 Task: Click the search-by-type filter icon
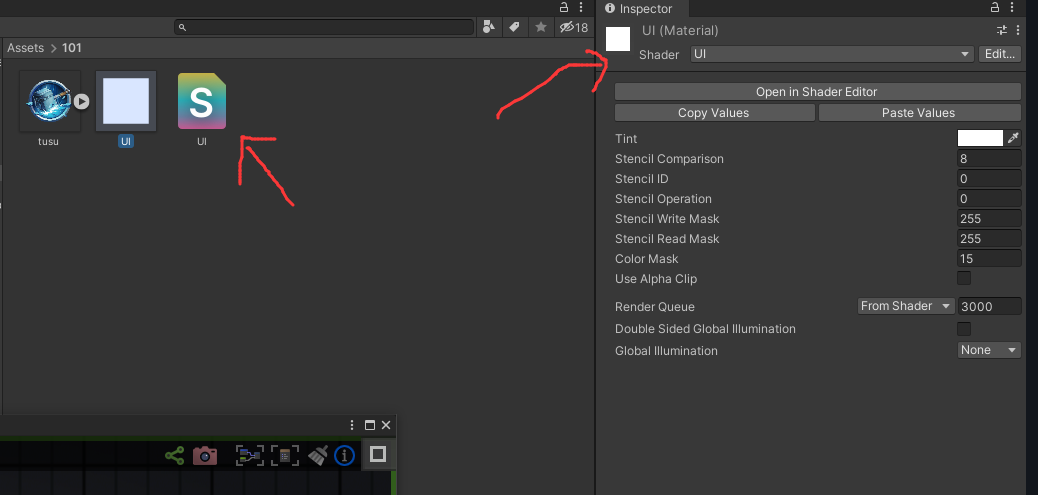tap(489, 27)
